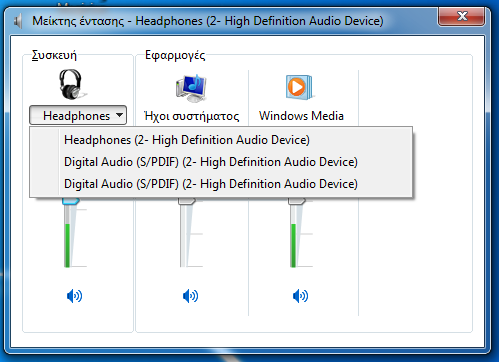Mute Windows Media Player volume
Screen dimensions: 499x362
click(300, 296)
